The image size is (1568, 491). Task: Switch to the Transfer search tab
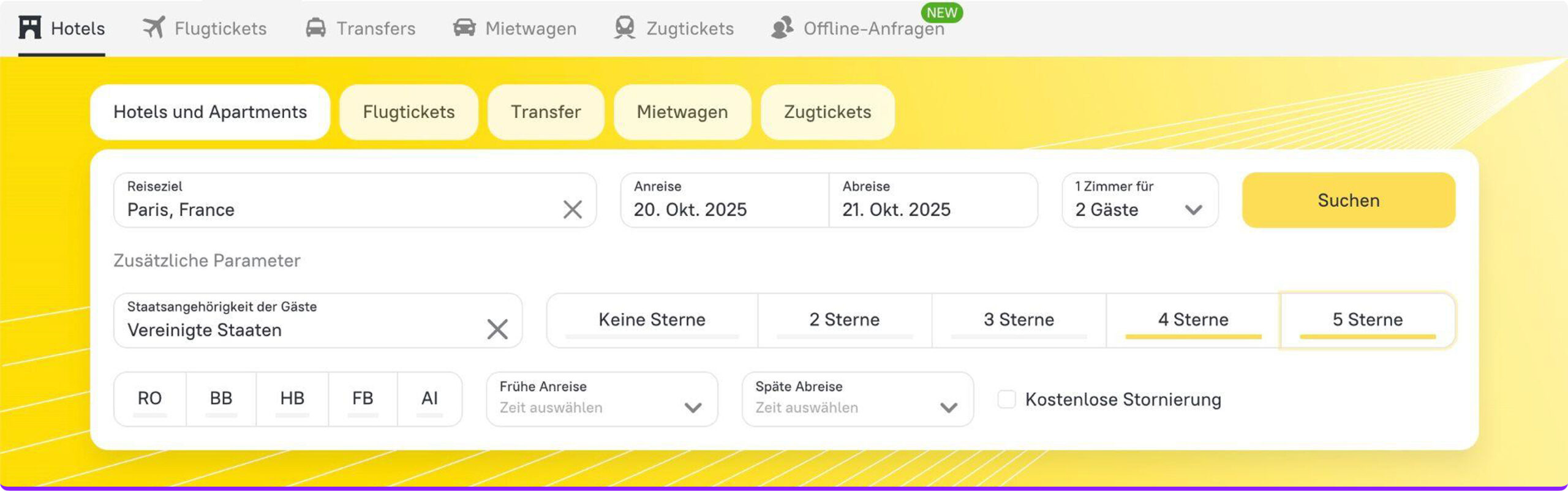pos(546,112)
